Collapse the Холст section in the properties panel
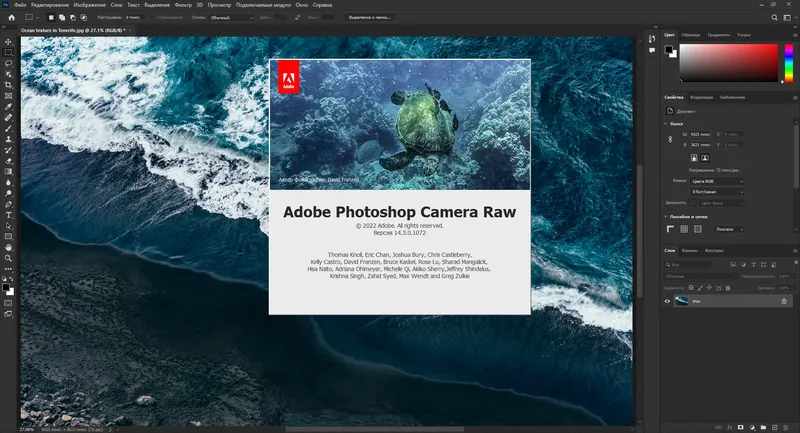This screenshot has height=433, width=800. click(x=667, y=123)
